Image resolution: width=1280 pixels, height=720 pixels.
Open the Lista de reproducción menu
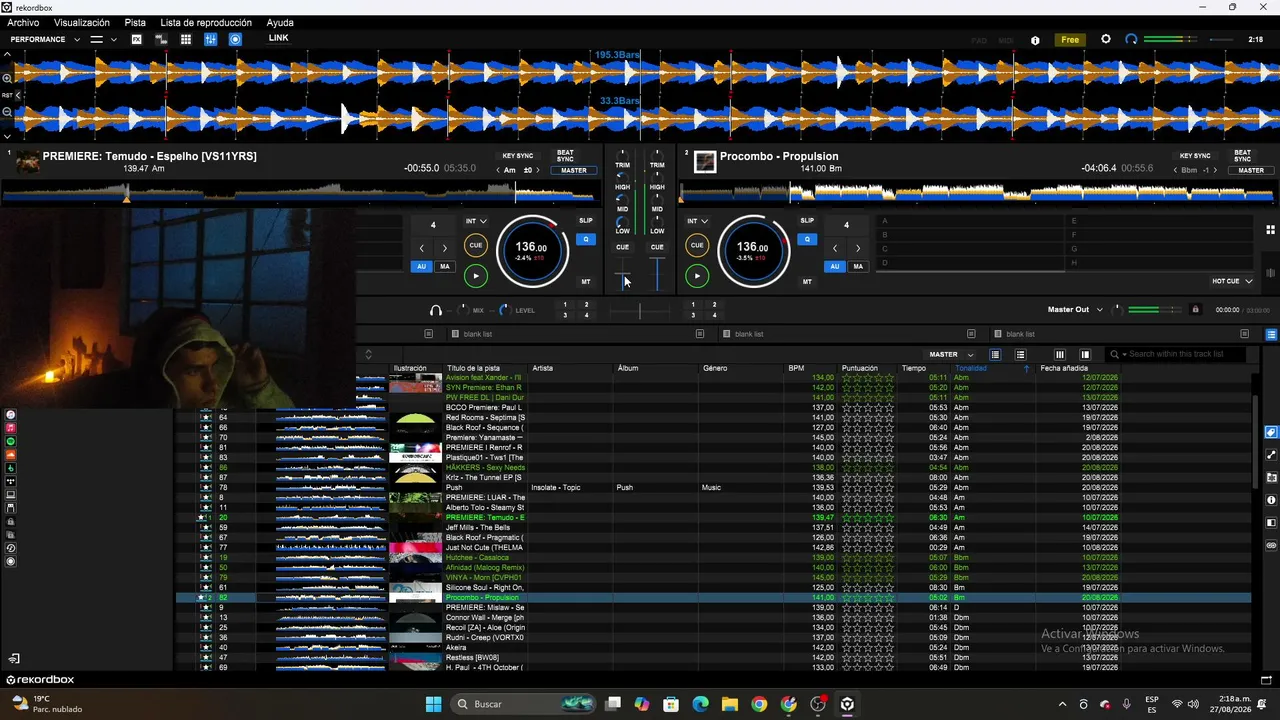pos(206,22)
